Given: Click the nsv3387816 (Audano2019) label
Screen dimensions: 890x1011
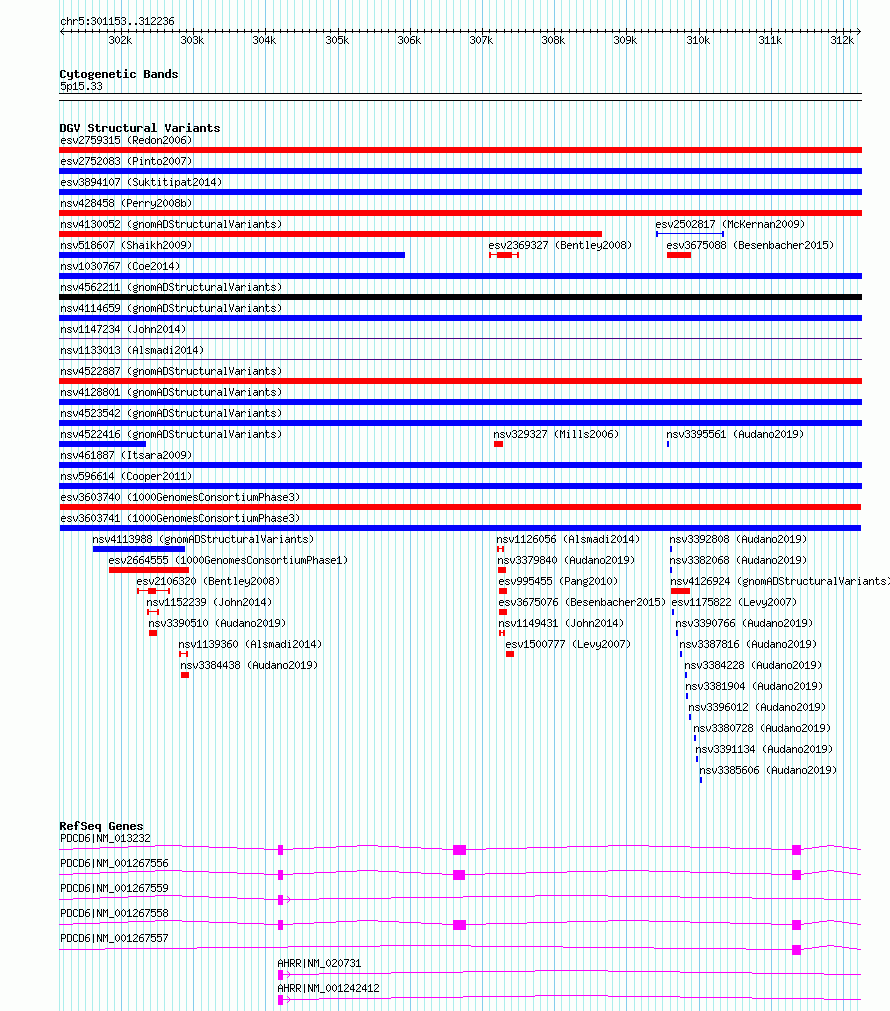Looking at the screenshot, I should [748, 644].
